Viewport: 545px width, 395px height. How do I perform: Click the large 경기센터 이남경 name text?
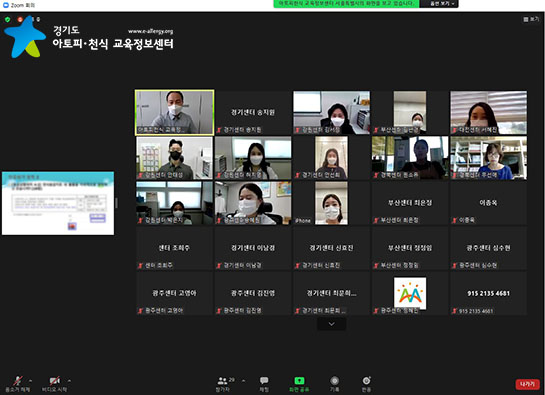[x=253, y=248]
